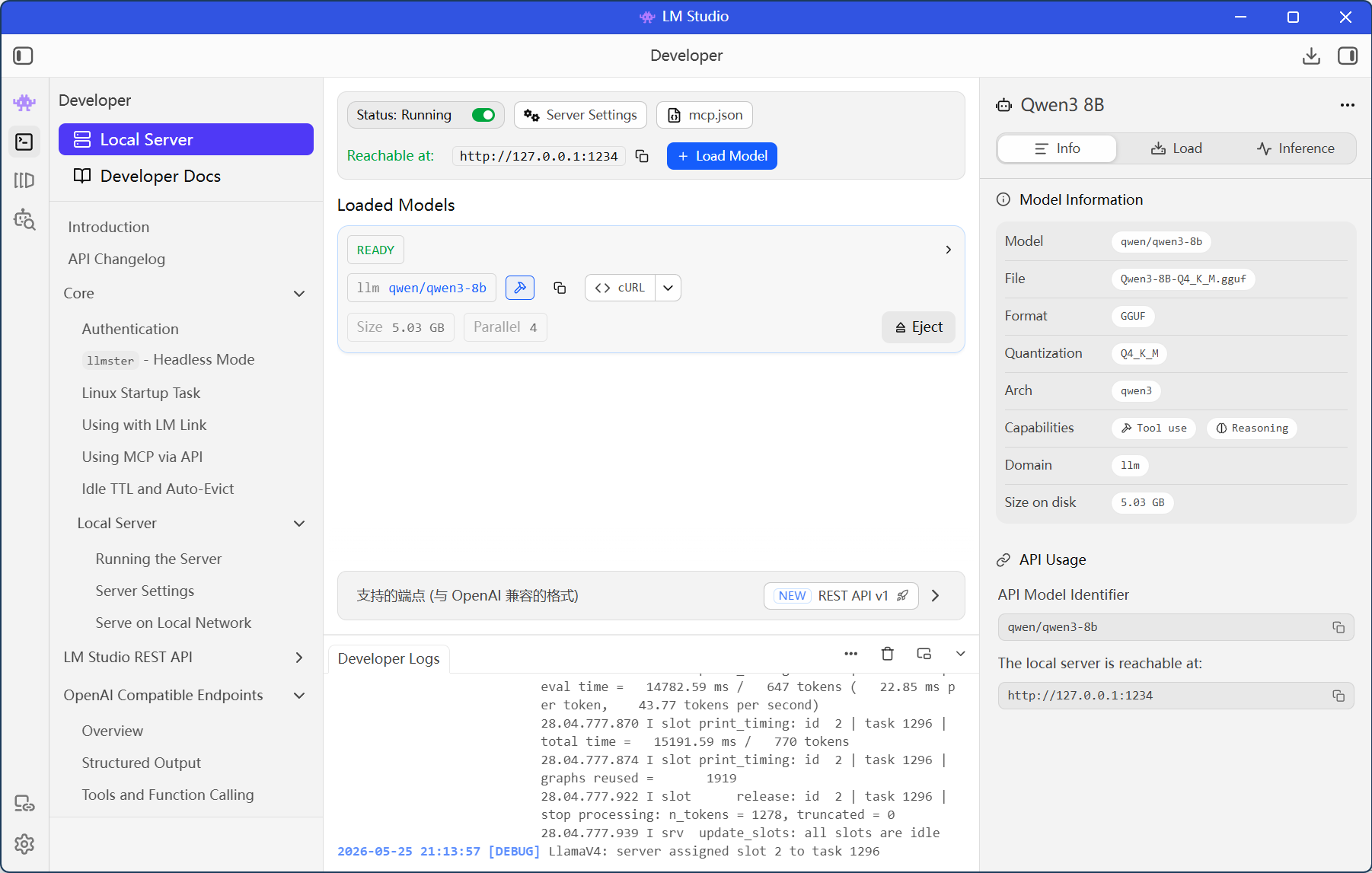Open the NEW REST API v1 link
The width and height of the screenshot is (1372, 873).
pos(841,596)
